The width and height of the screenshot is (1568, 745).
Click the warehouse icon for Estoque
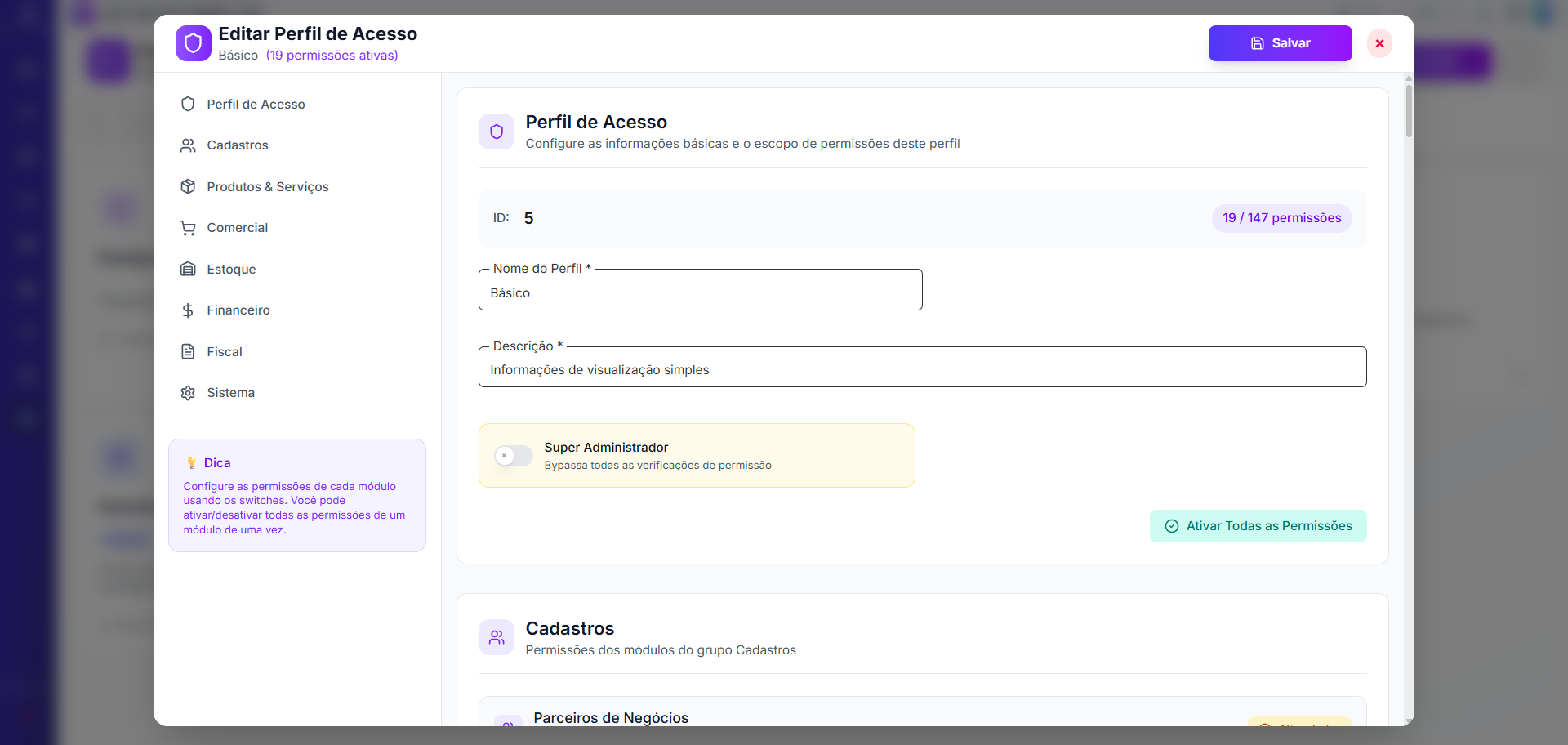[188, 269]
